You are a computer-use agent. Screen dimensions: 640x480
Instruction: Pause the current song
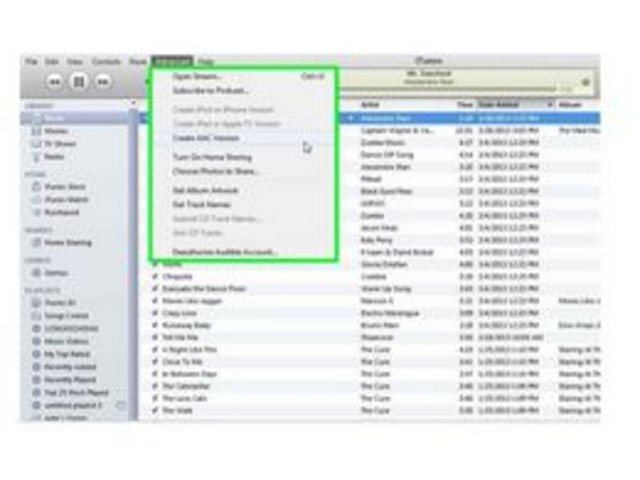tap(79, 82)
